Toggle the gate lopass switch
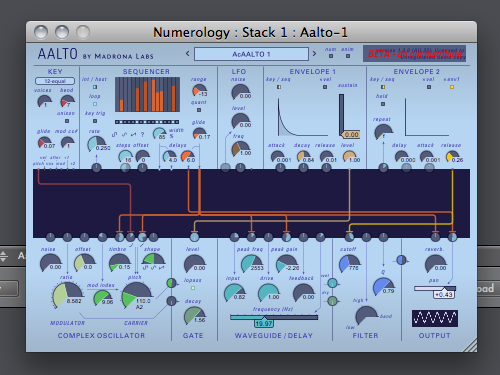Viewport: 500px width, 375px height. 193,288
